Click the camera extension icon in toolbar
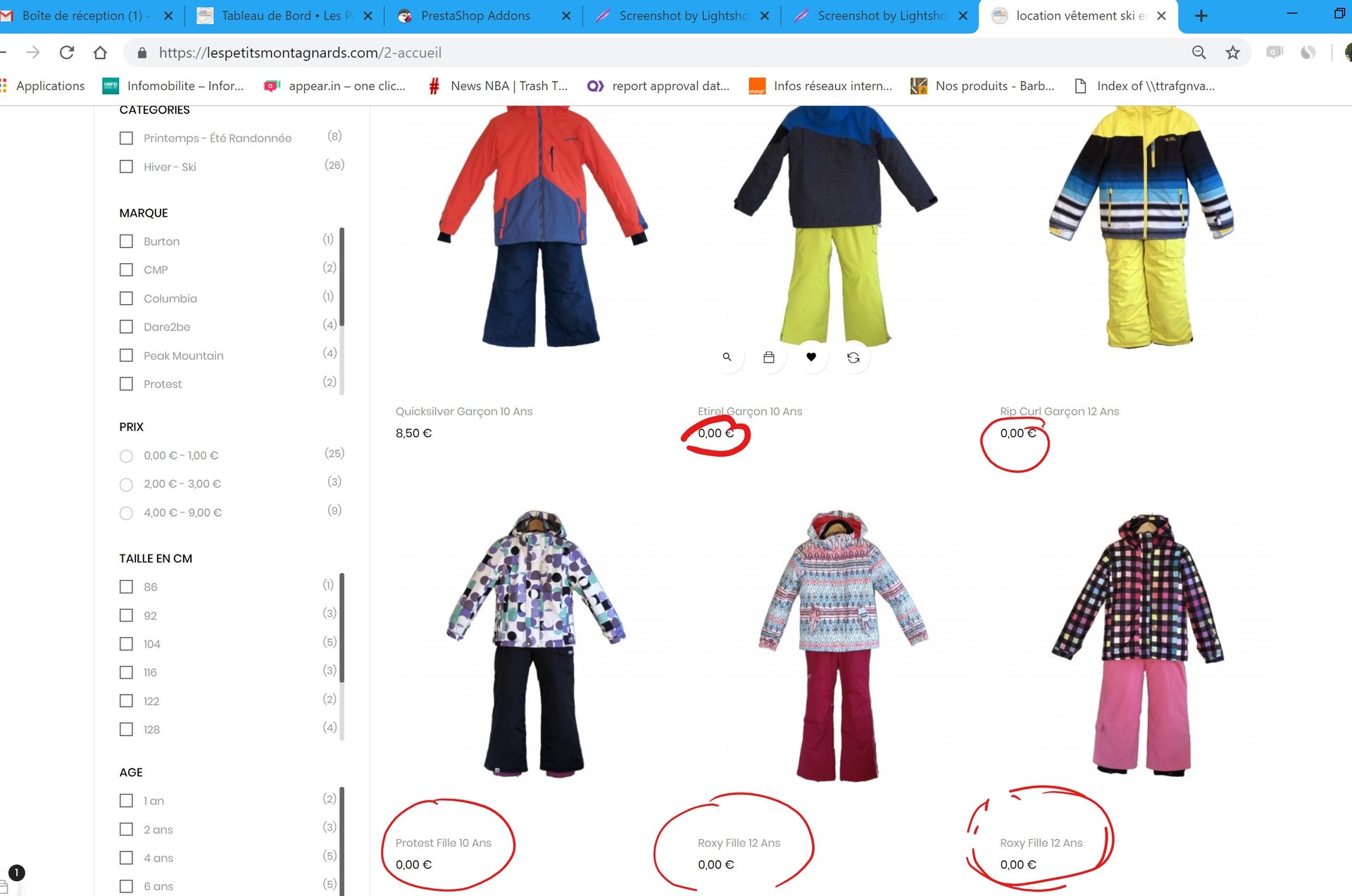The width and height of the screenshot is (1352, 896). click(1275, 52)
